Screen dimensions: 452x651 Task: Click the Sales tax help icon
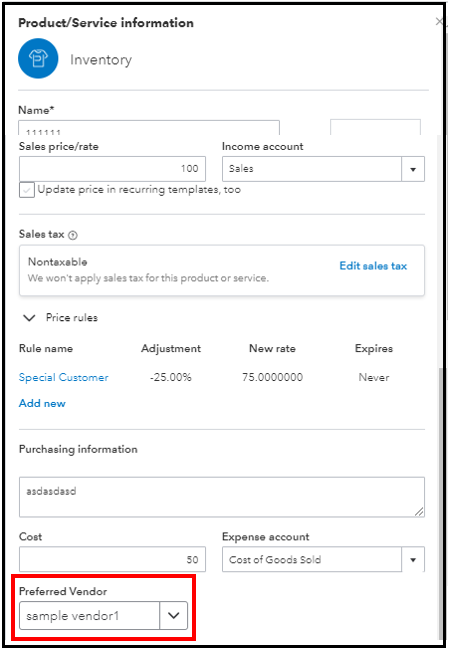click(73, 235)
